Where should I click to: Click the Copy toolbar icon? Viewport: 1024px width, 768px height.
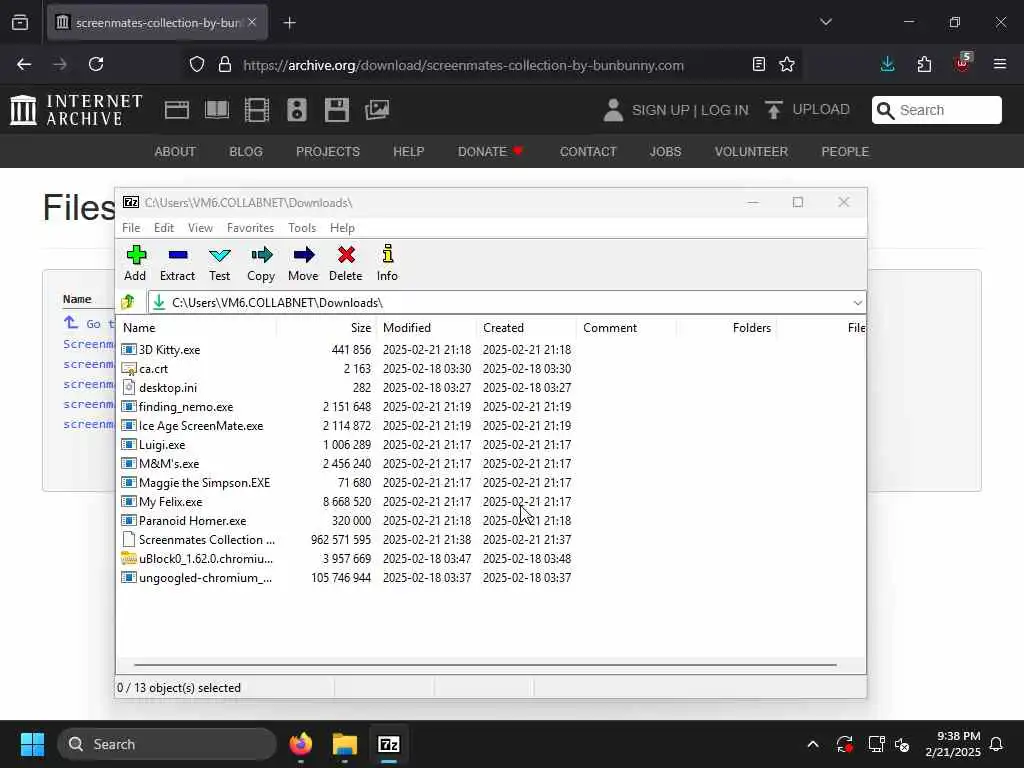coord(261,263)
